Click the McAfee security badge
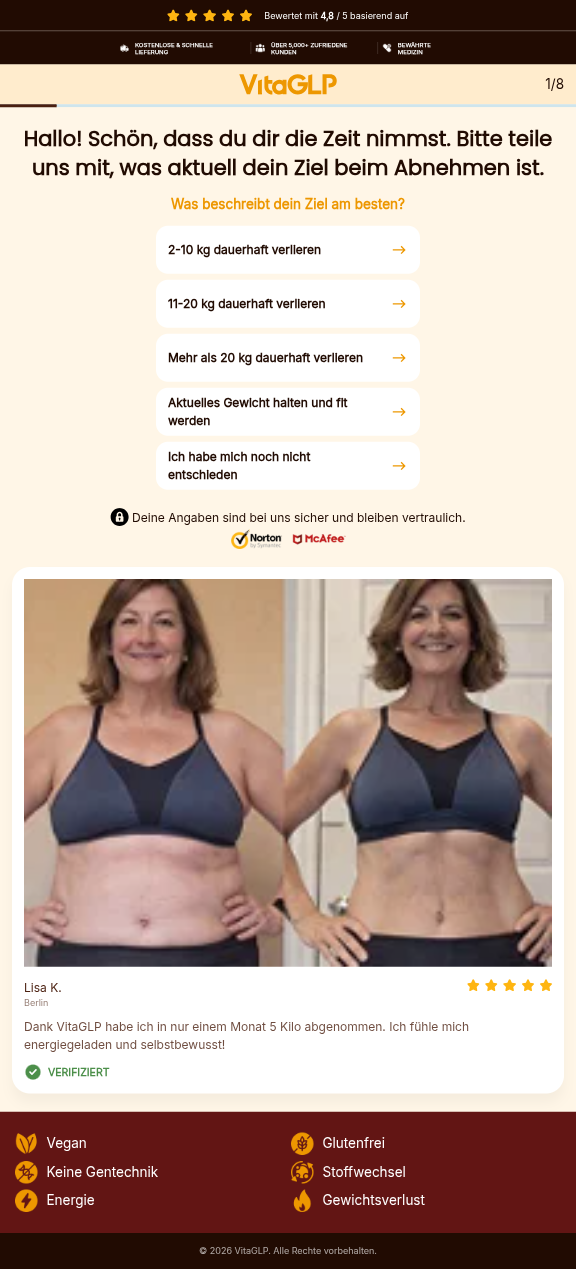 318,539
